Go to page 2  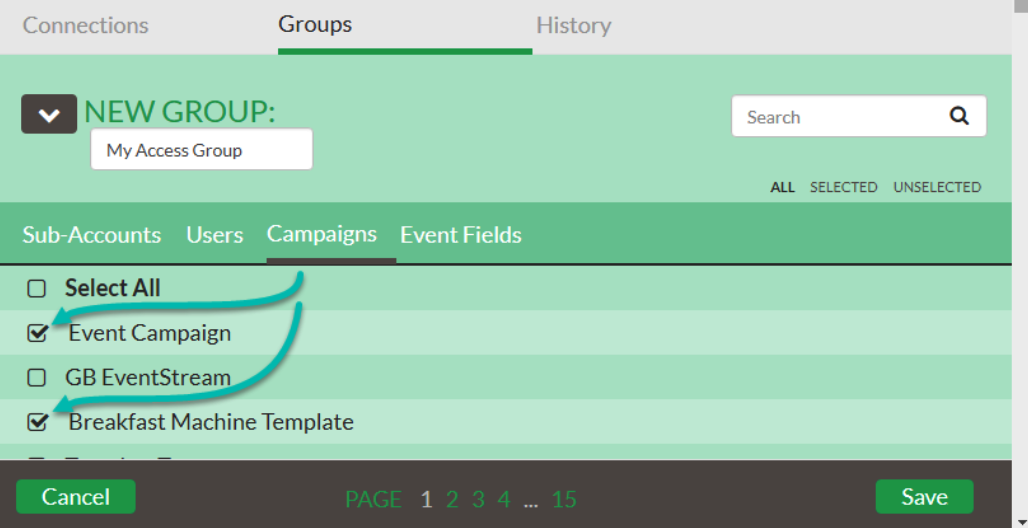coord(452,499)
